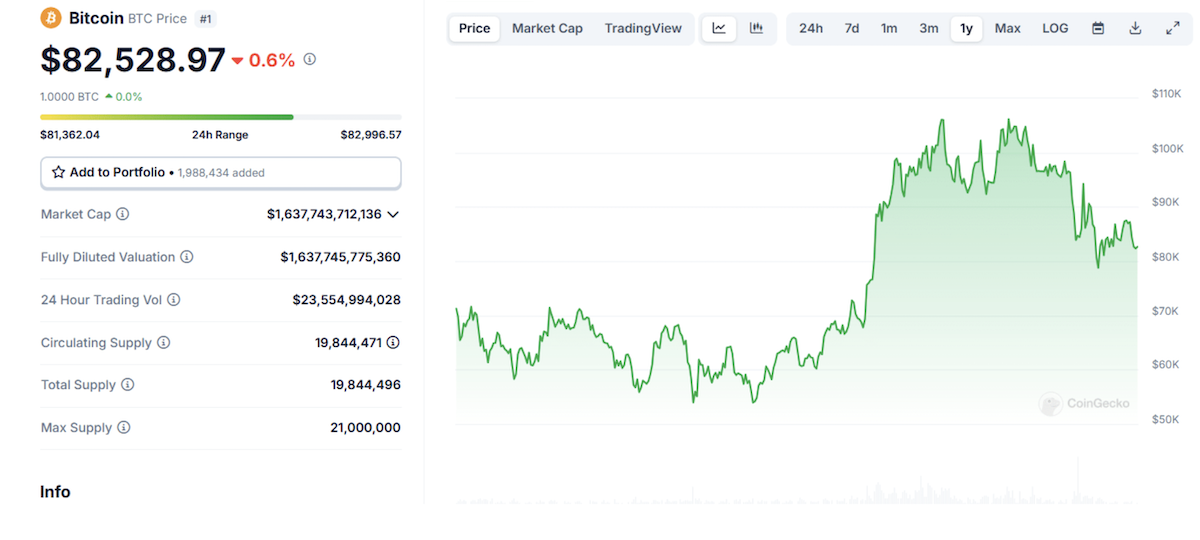The height and width of the screenshot is (540, 1200).
Task: Click the red -0.6% price change
Action: click(264, 60)
